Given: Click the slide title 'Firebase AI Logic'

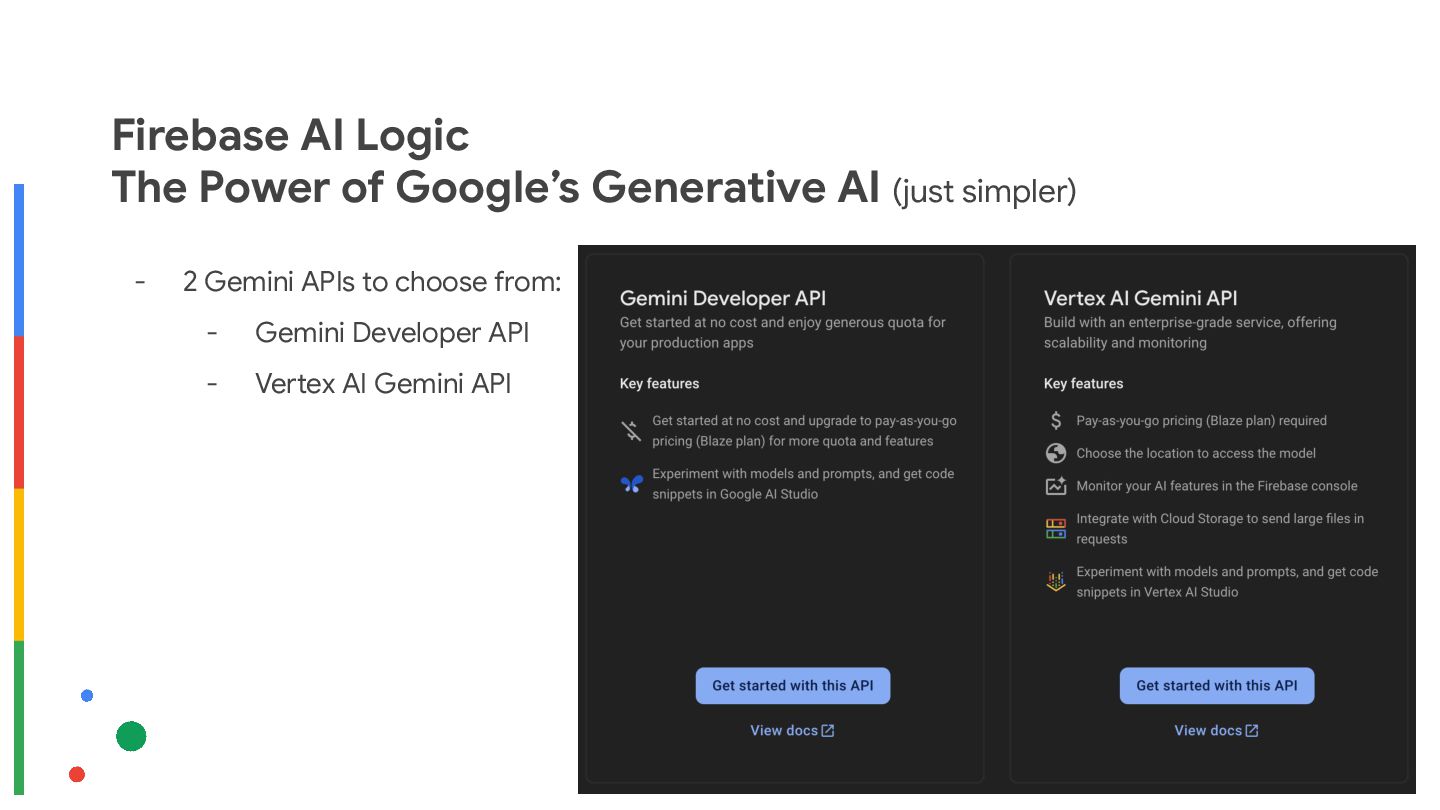Looking at the screenshot, I should (x=291, y=135).
